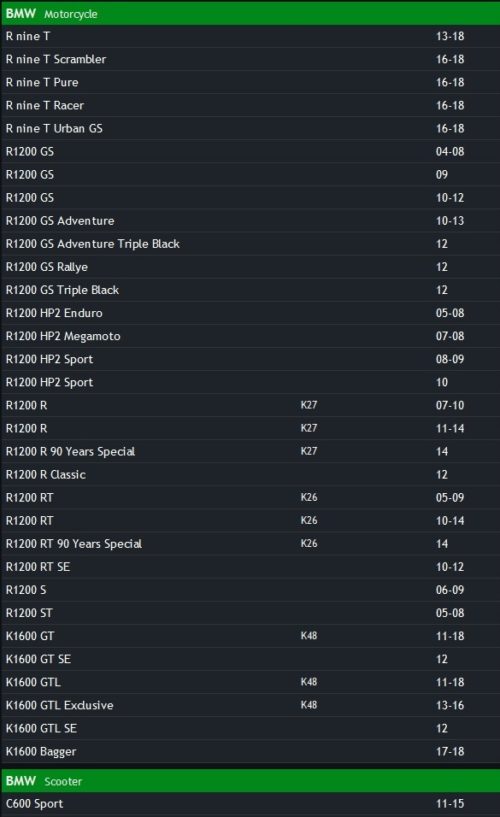The image size is (500, 817).
Task: Select the BMW Motorcycle header bar
Action: pyautogui.click(x=250, y=14)
